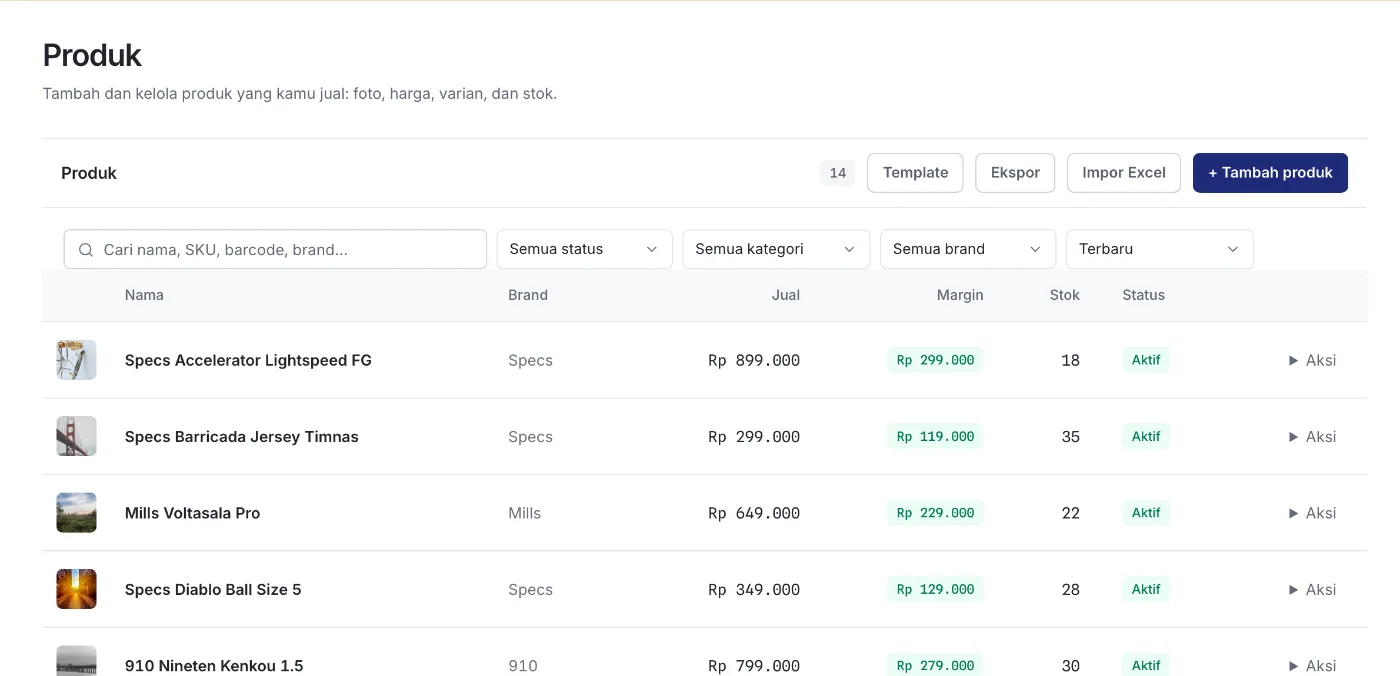The image size is (1400, 676).
Task: Open product Specs Barricada Jersey Timnas name
Action: click(x=242, y=437)
